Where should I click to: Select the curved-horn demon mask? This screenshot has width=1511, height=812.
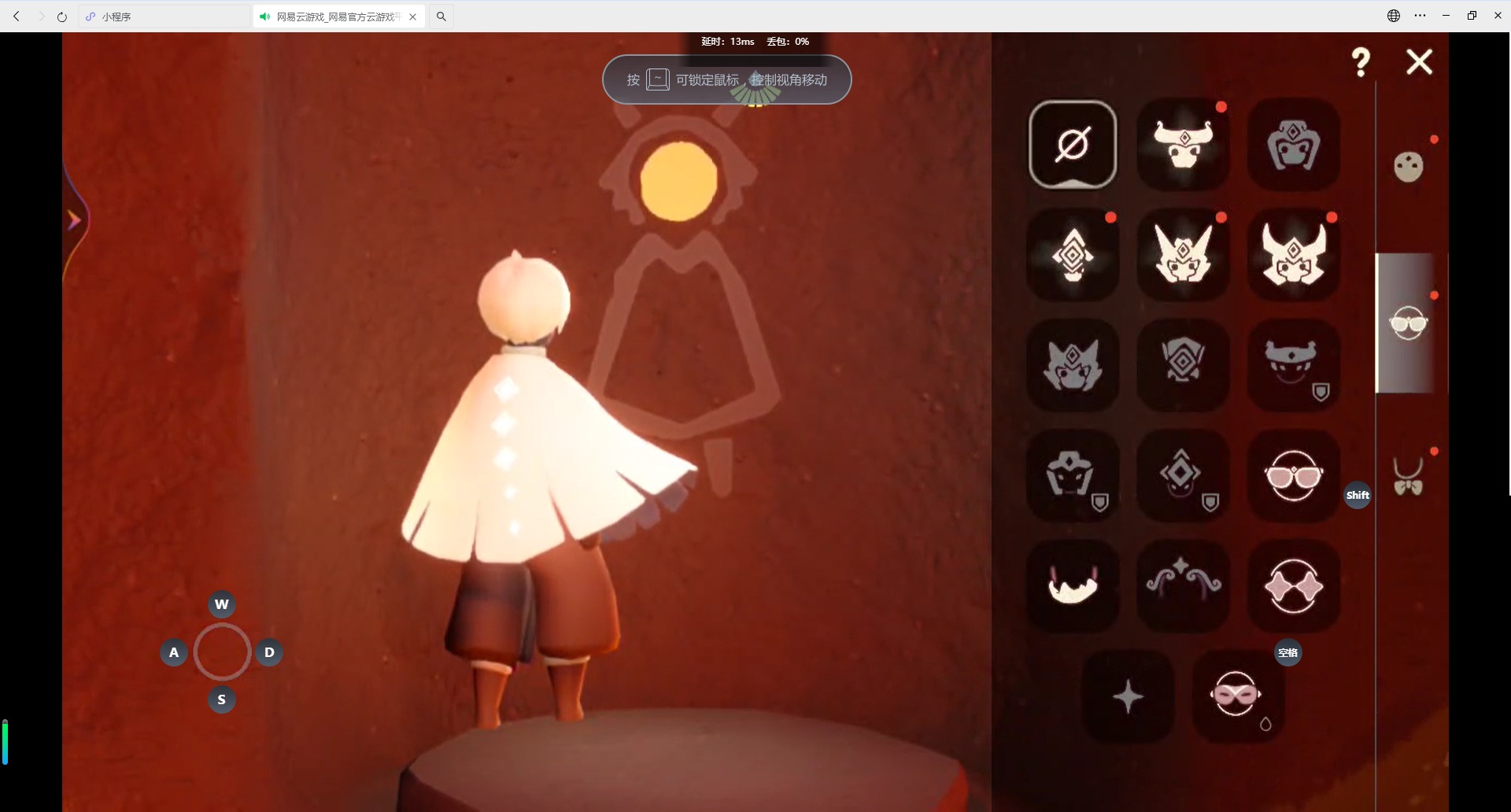pos(1294,255)
